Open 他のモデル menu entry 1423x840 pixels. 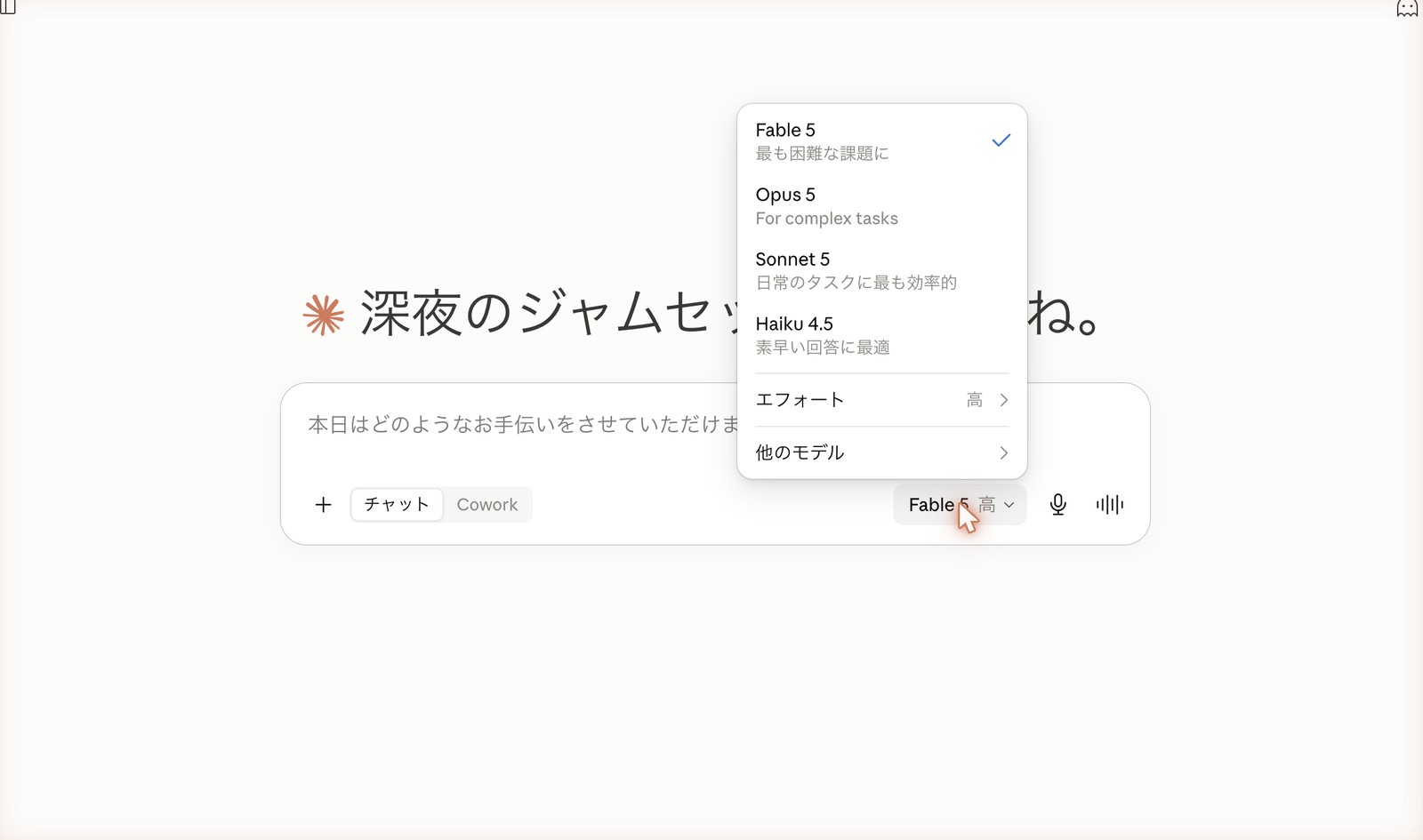click(x=882, y=453)
